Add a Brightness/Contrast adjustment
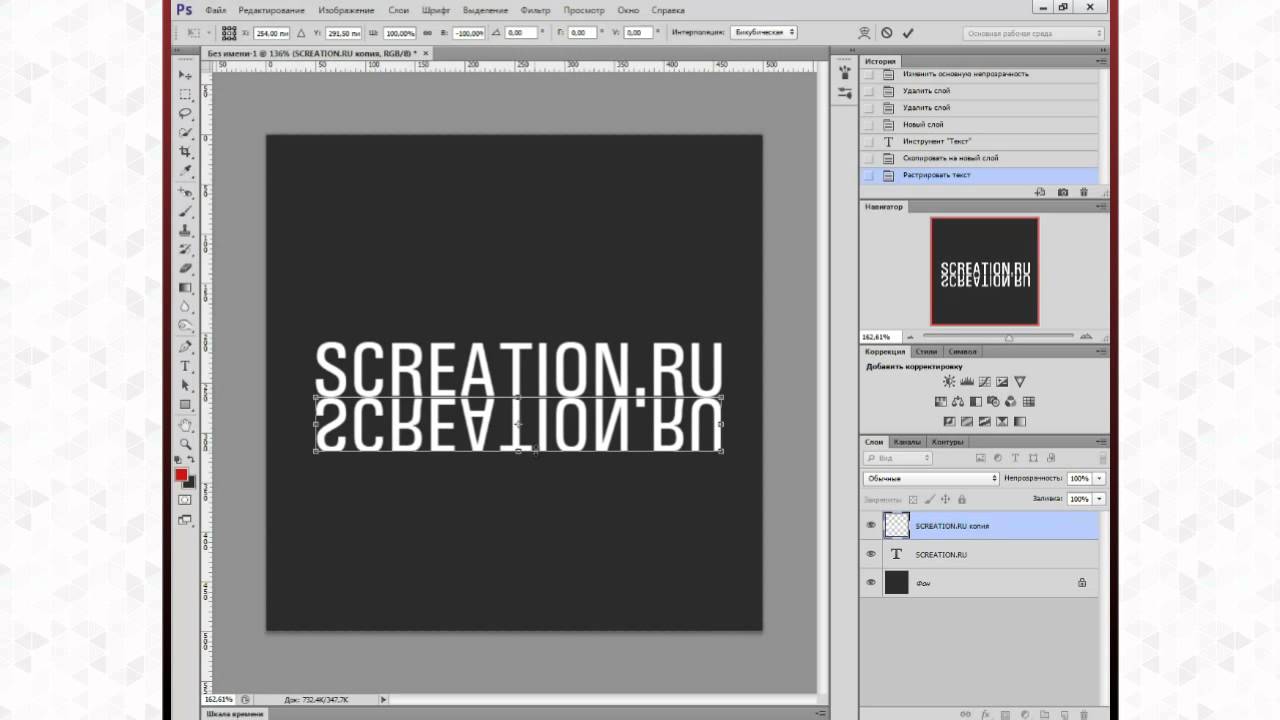1280x720 pixels. (x=948, y=382)
